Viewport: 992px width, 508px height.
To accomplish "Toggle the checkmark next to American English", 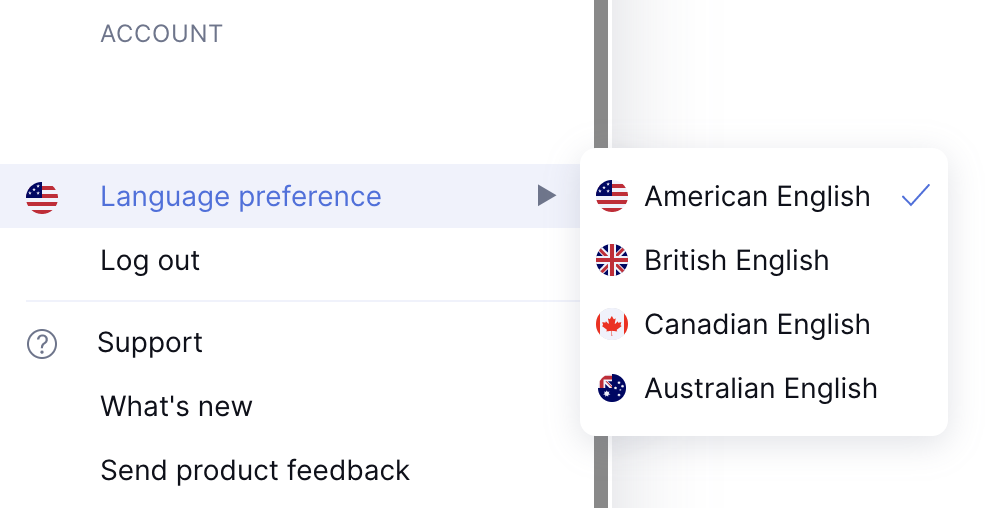I will [915, 196].
